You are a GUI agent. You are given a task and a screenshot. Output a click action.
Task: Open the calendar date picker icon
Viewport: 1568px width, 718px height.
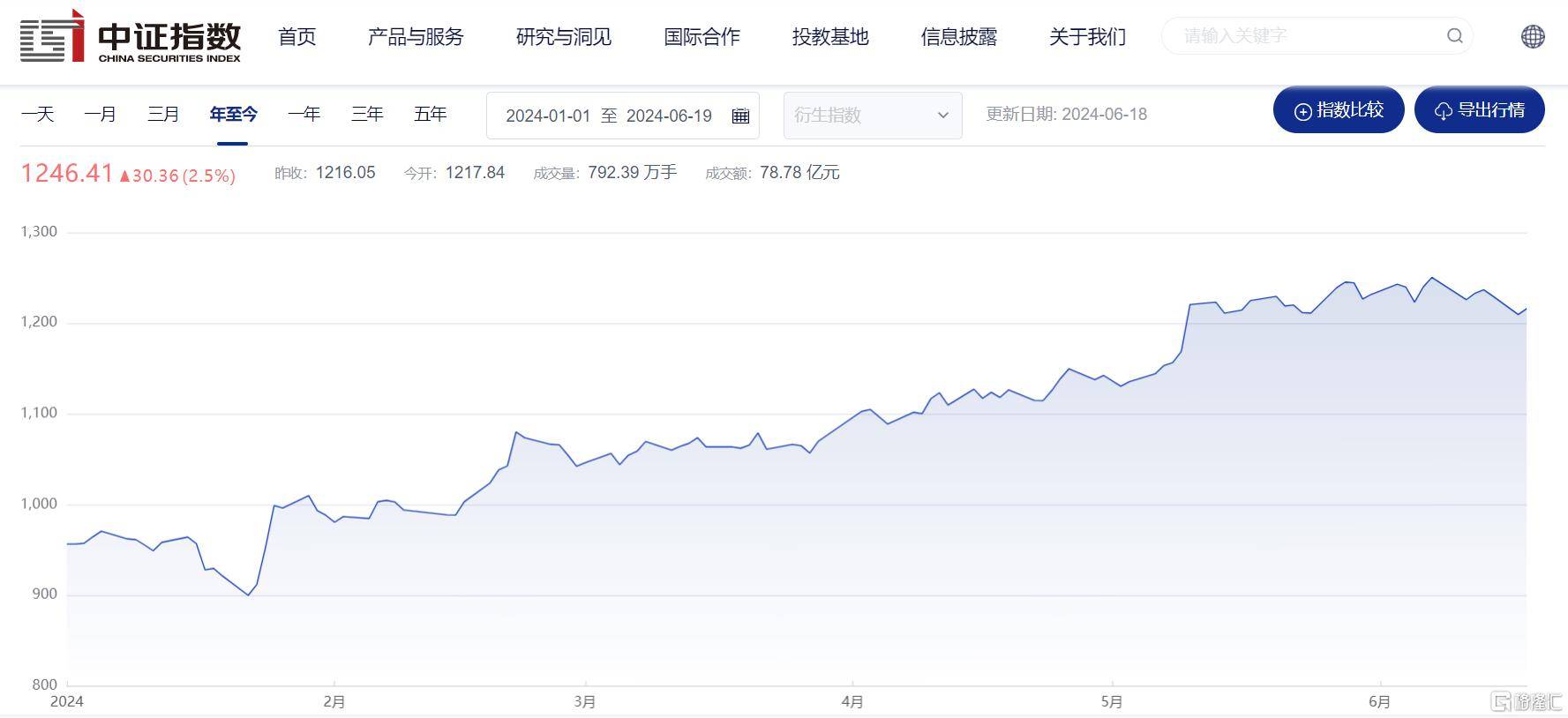pos(740,116)
